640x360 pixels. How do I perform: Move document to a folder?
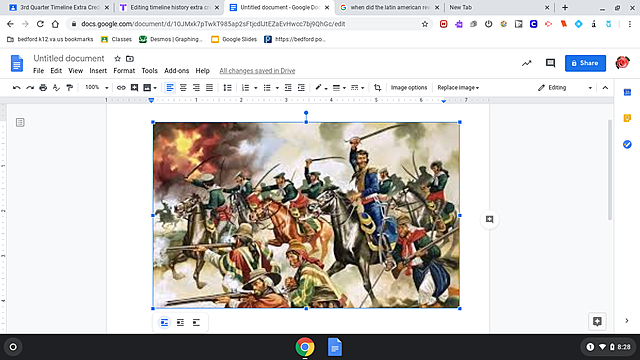click(x=130, y=59)
